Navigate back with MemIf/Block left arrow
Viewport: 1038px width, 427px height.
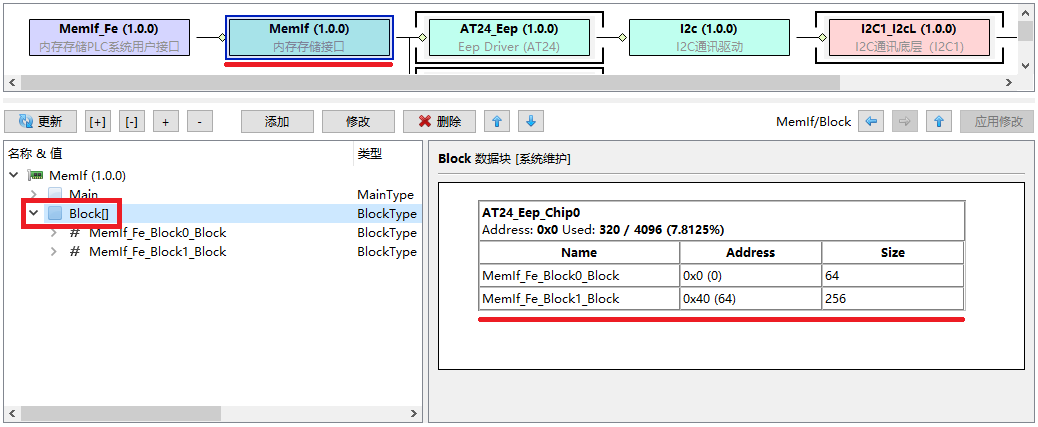871,122
